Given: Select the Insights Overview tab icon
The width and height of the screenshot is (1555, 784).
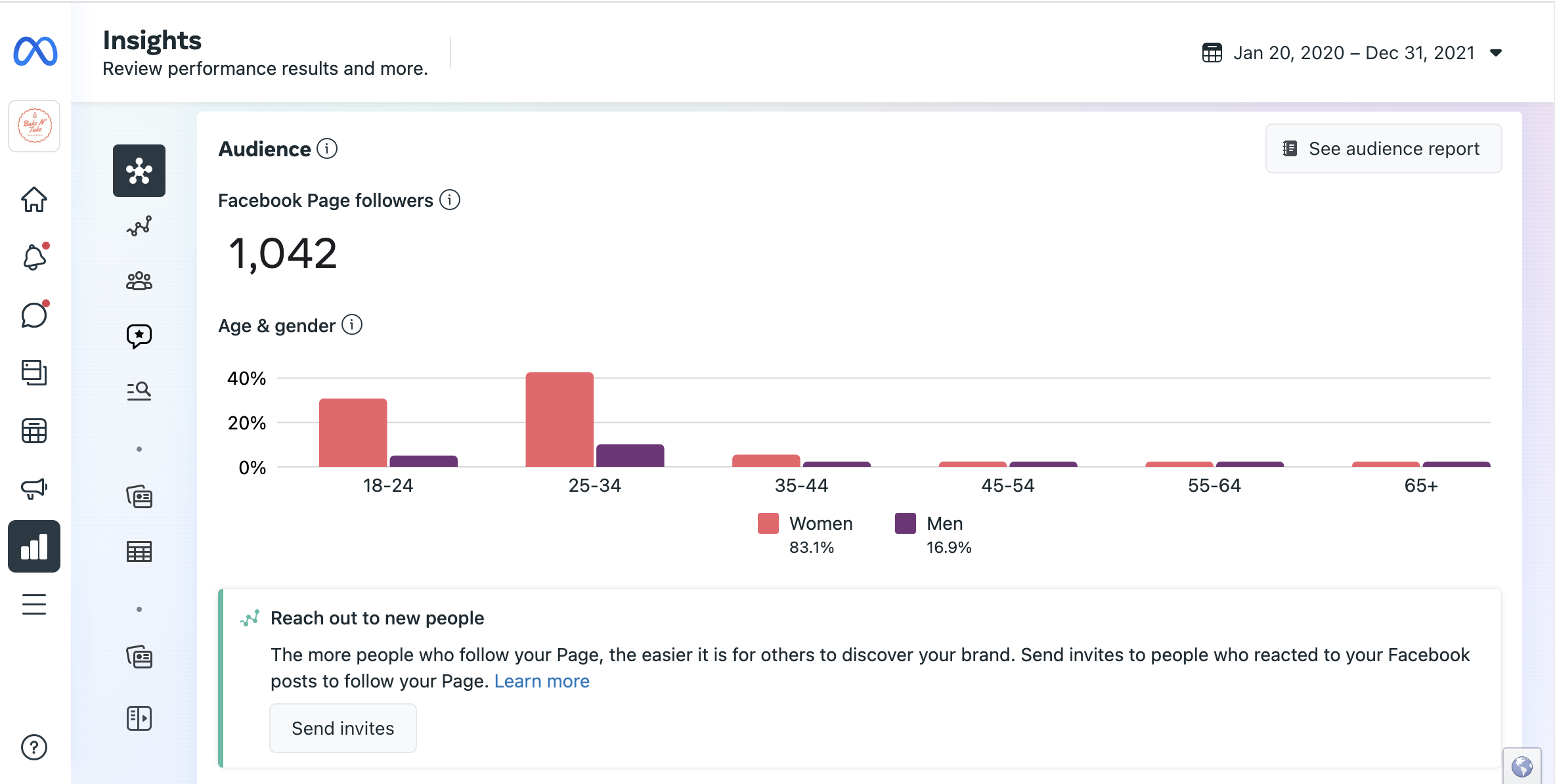Looking at the screenshot, I should [x=139, y=171].
